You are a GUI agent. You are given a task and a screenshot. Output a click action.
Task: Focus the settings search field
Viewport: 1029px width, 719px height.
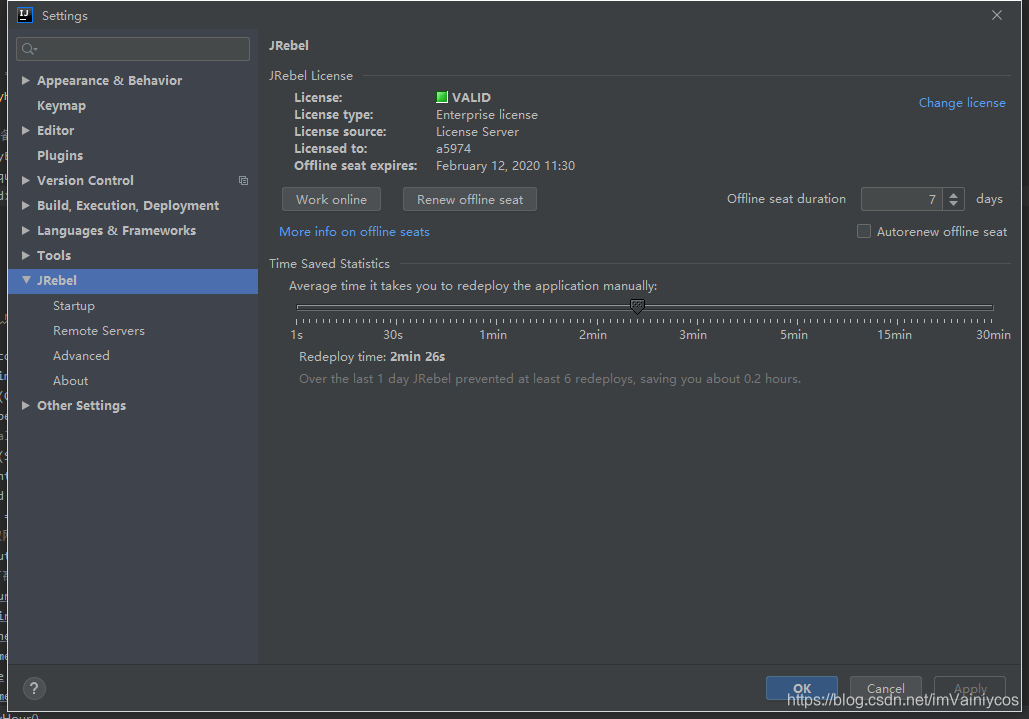[133, 49]
